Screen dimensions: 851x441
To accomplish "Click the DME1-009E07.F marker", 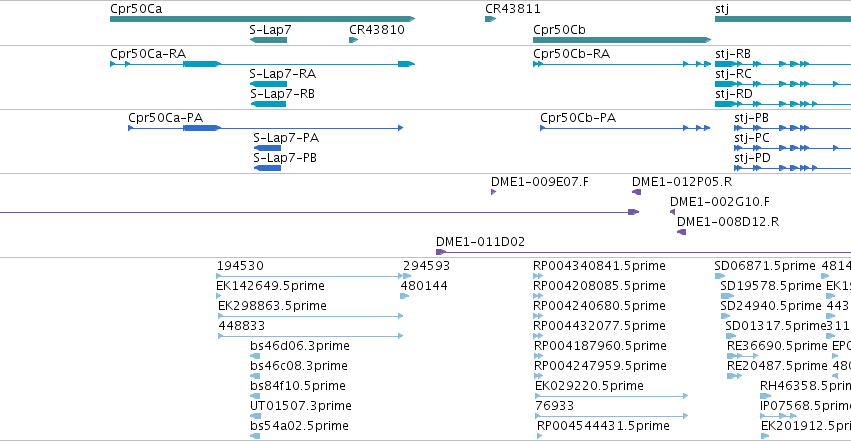I will point(493,192).
